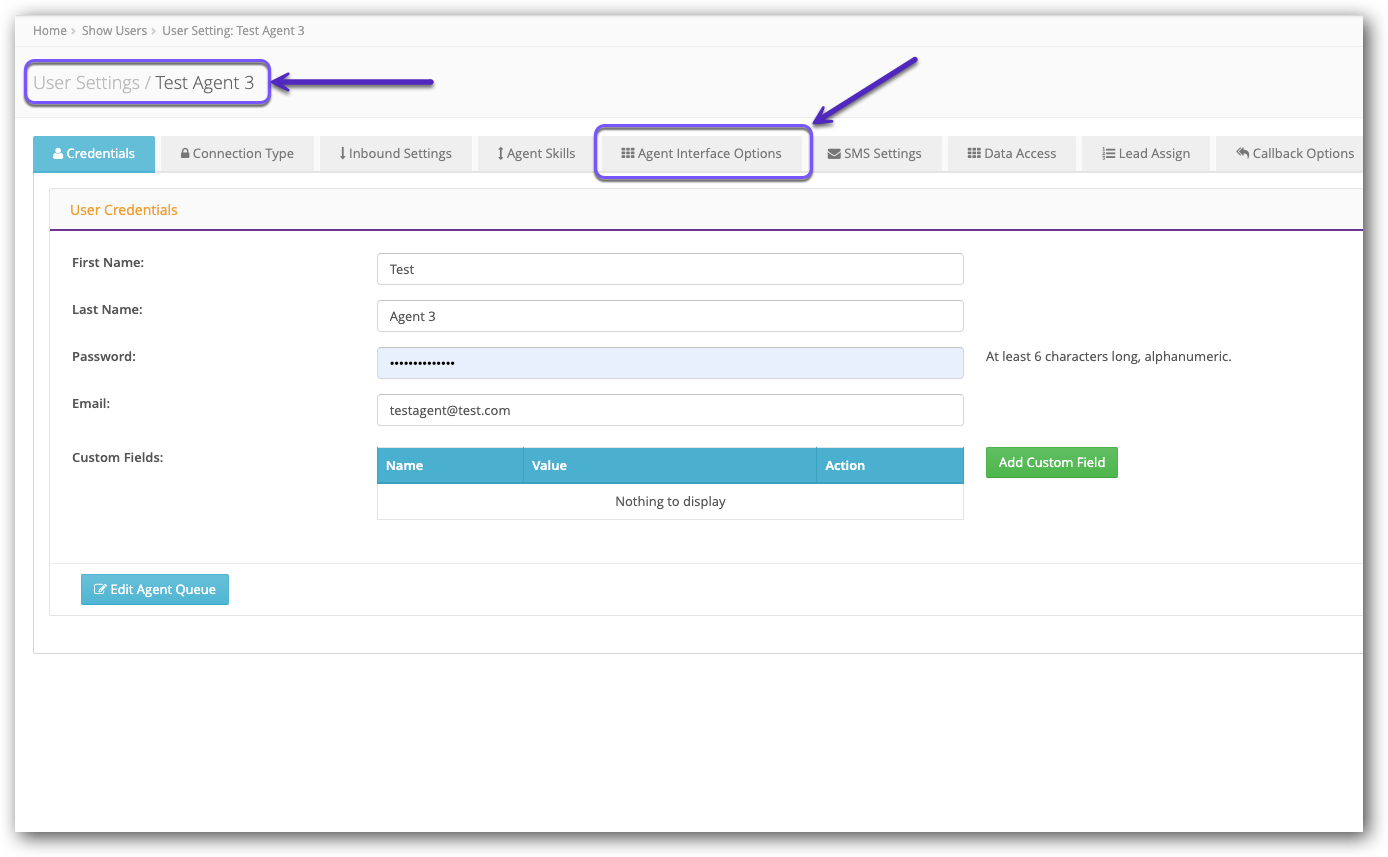Click the Edit Agent Queue button

pos(155,589)
